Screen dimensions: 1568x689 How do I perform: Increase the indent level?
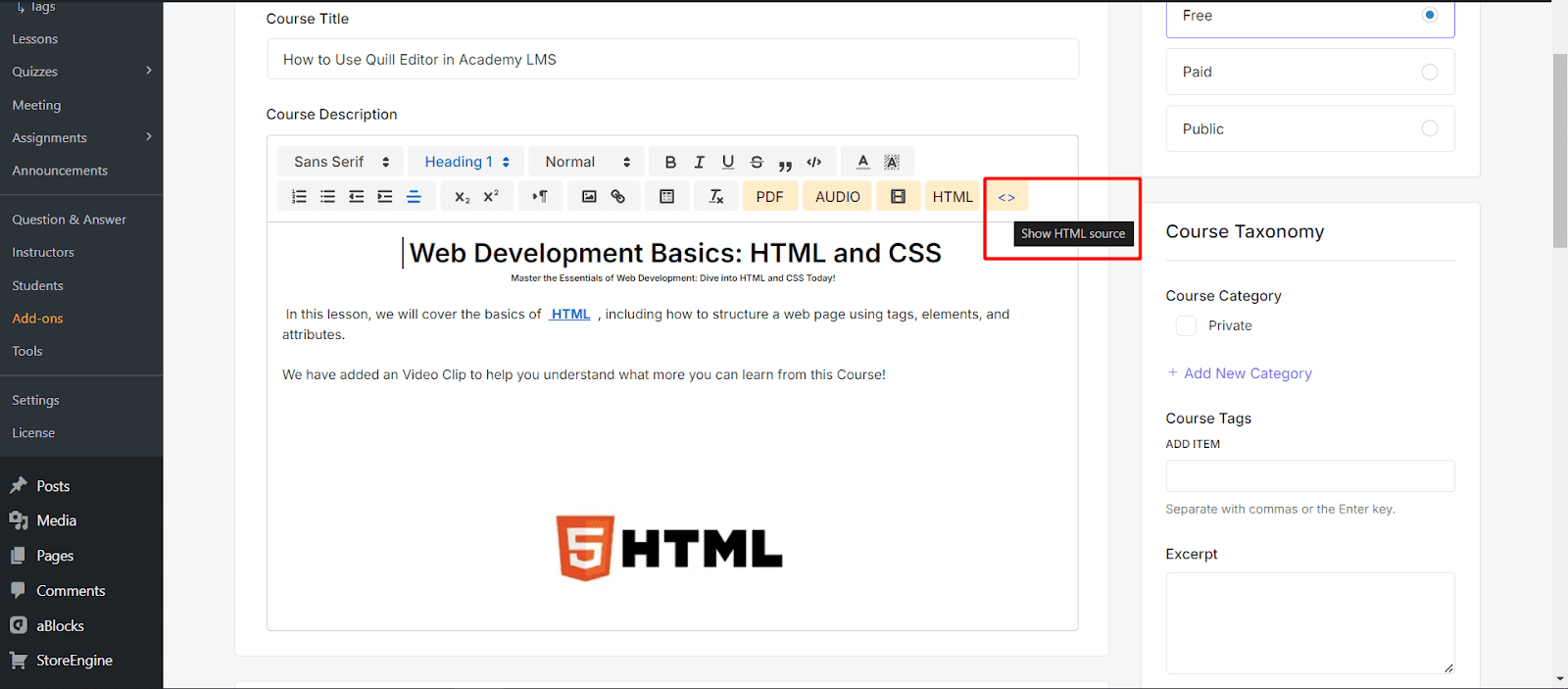(x=385, y=197)
